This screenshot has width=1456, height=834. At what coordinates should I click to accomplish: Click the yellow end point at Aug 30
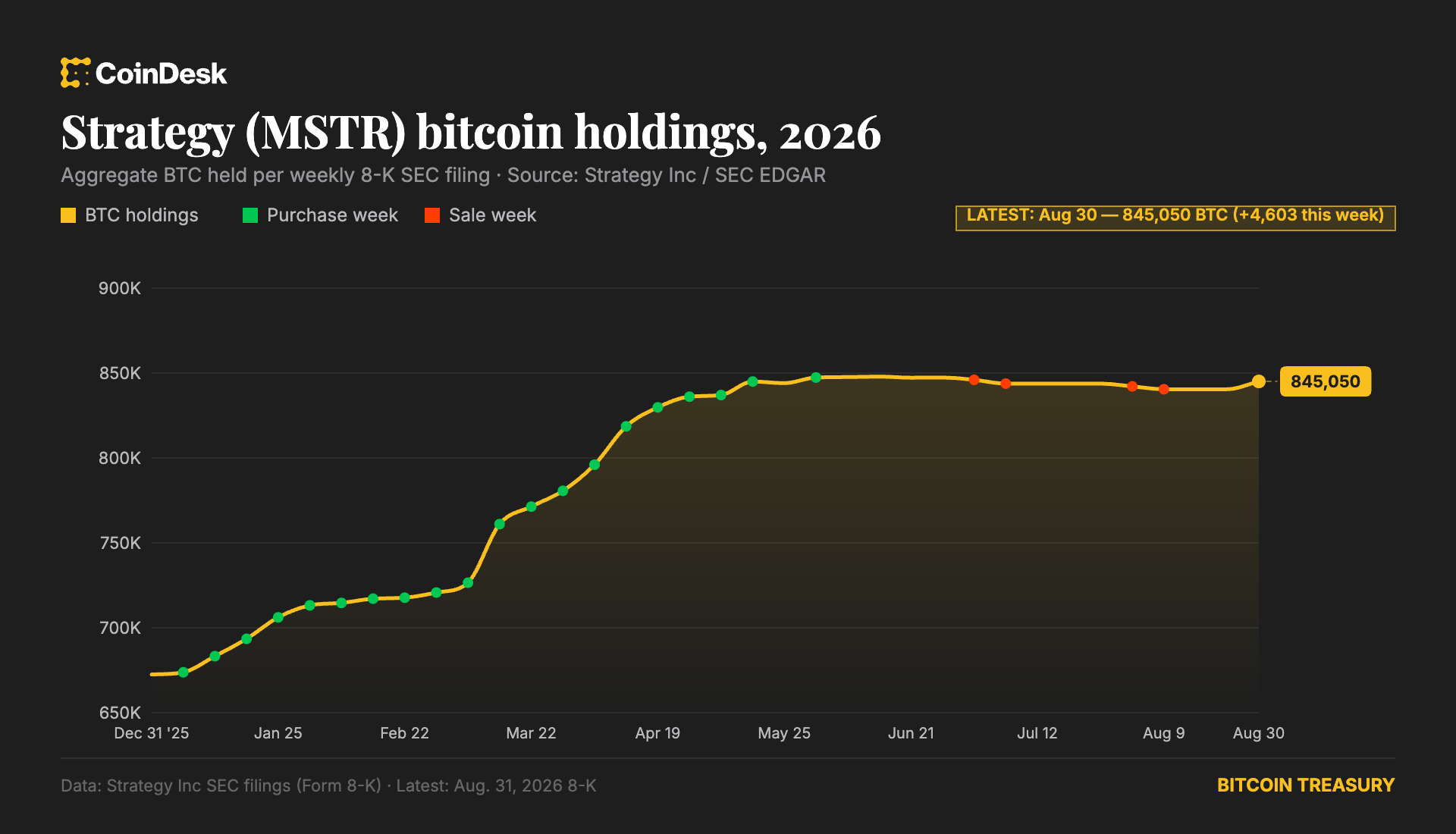click(x=1258, y=381)
